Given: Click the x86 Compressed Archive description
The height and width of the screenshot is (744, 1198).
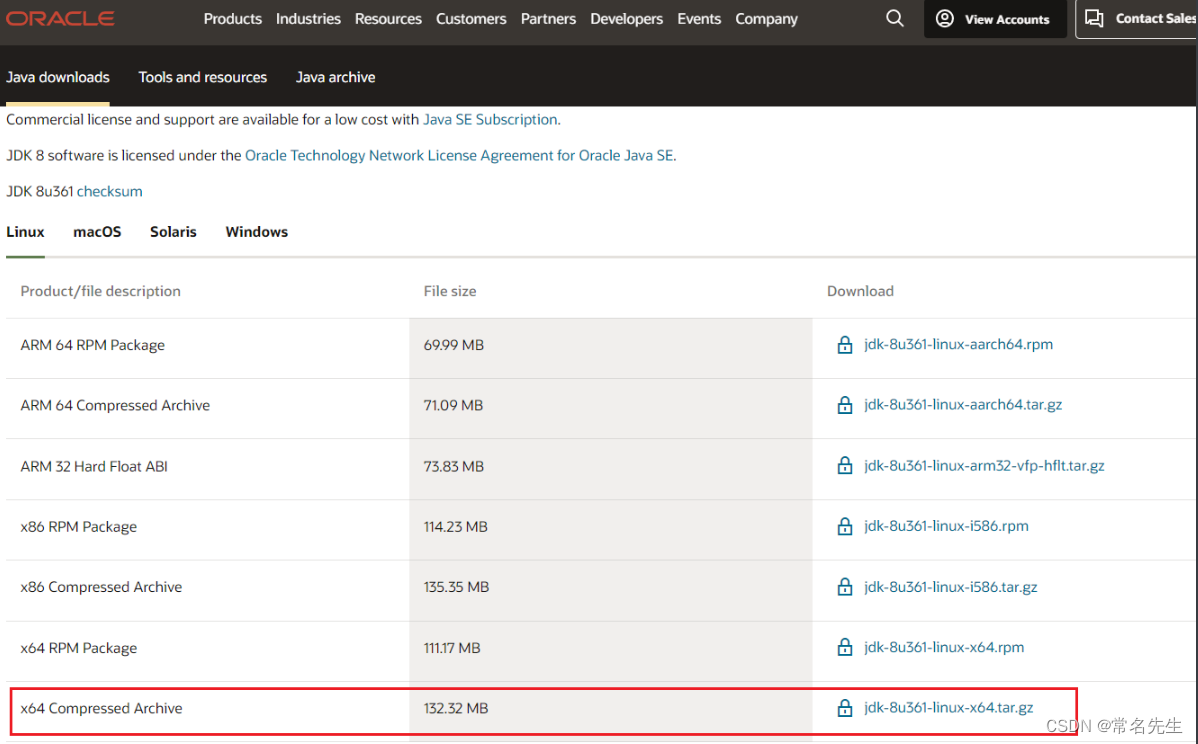Looking at the screenshot, I should click(101, 587).
